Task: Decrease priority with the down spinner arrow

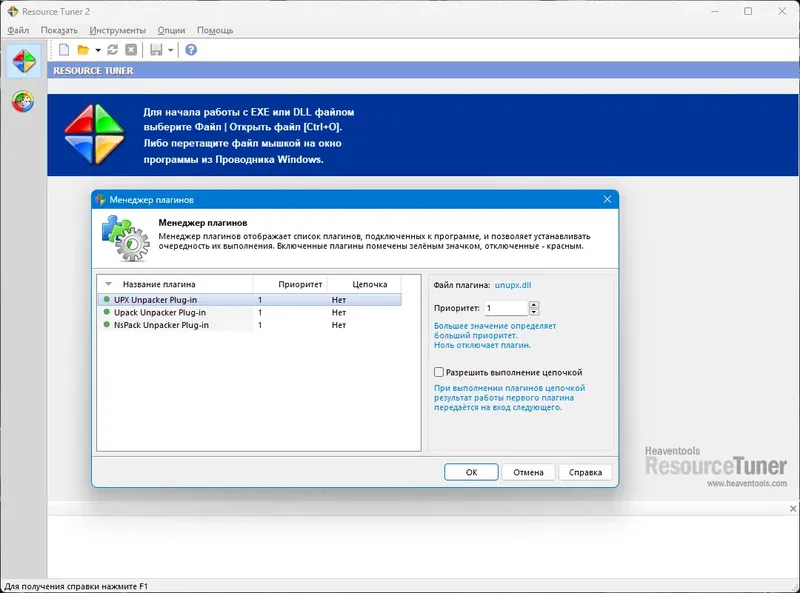Action: pos(534,312)
